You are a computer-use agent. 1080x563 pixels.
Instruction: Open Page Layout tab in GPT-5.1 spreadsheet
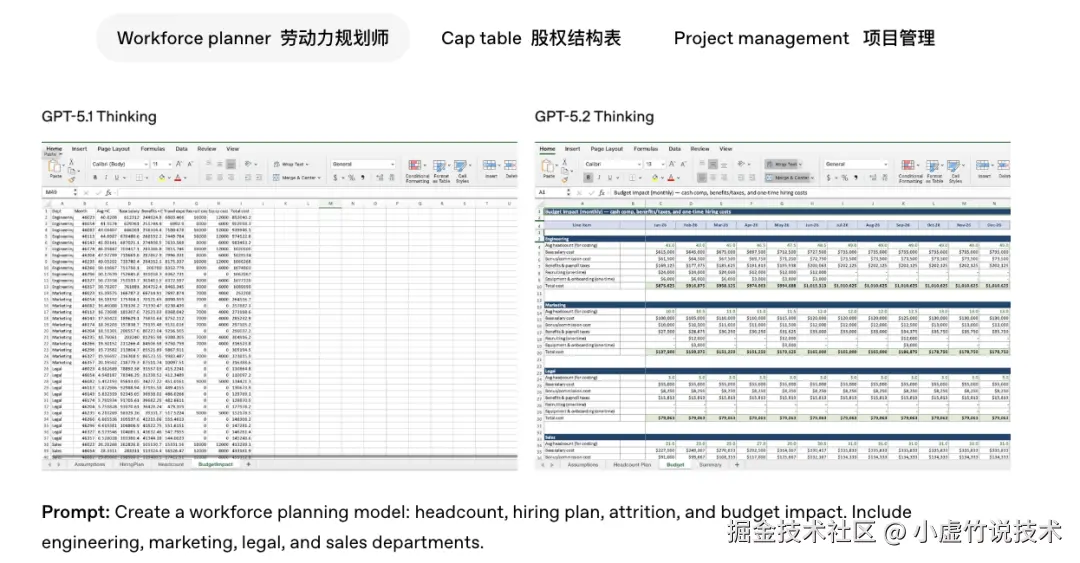[x=114, y=149]
